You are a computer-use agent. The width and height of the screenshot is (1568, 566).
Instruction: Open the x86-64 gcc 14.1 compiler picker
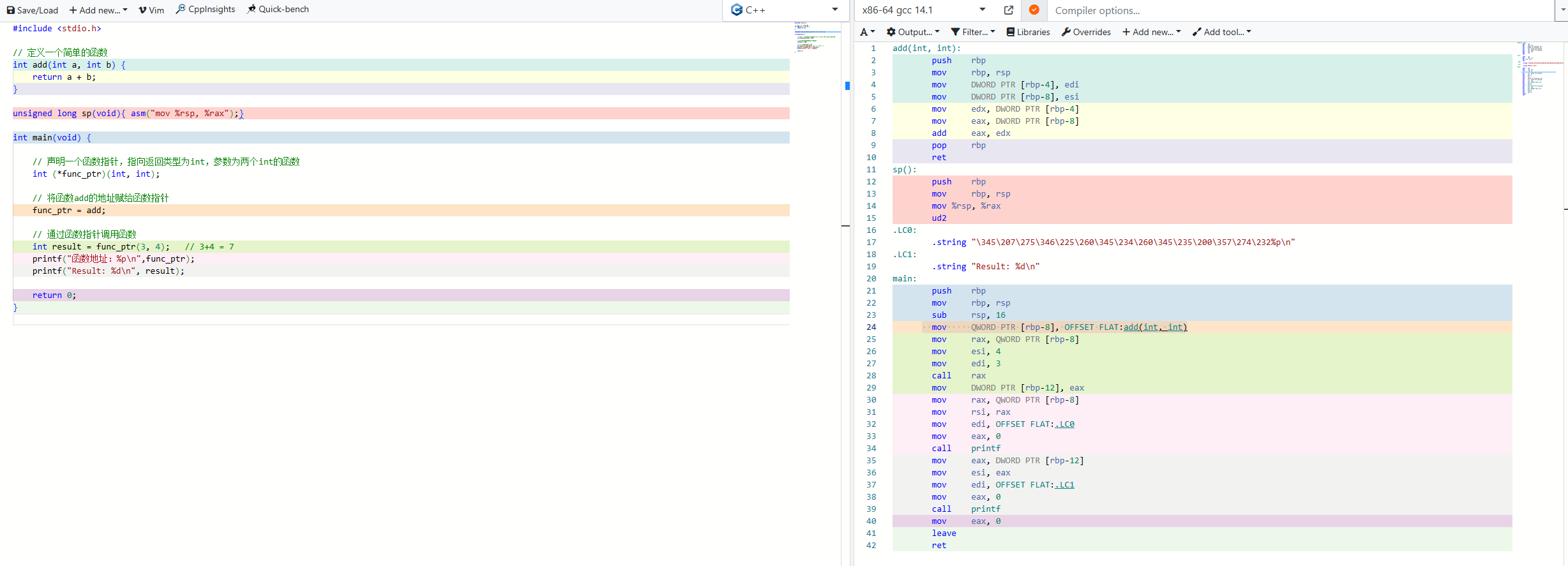coord(924,10)
